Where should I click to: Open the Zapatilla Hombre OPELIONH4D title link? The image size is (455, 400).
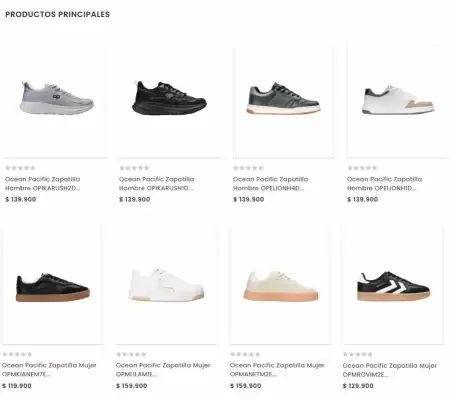(271, 184)
